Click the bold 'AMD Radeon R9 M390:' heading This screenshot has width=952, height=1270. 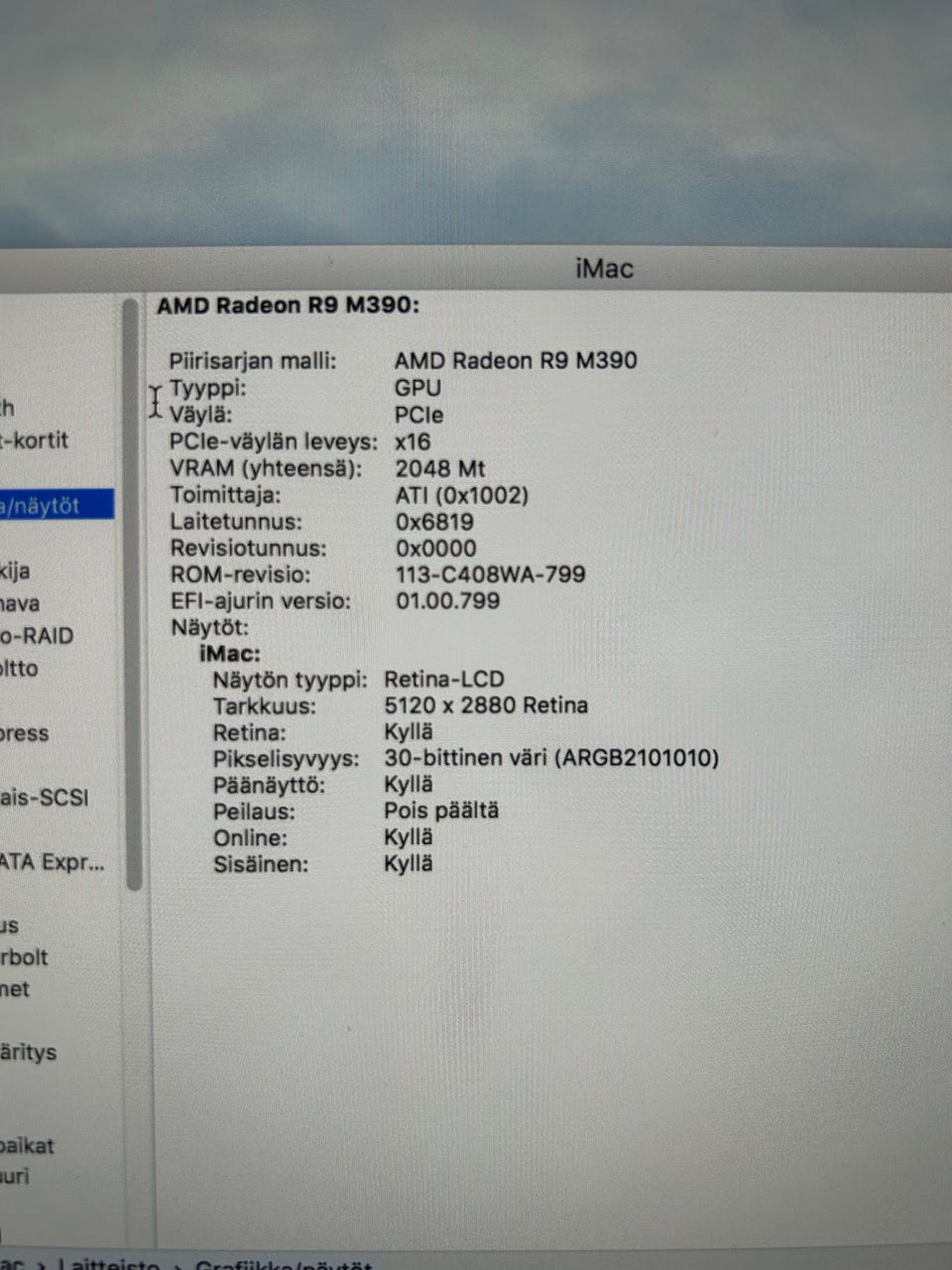288,306
